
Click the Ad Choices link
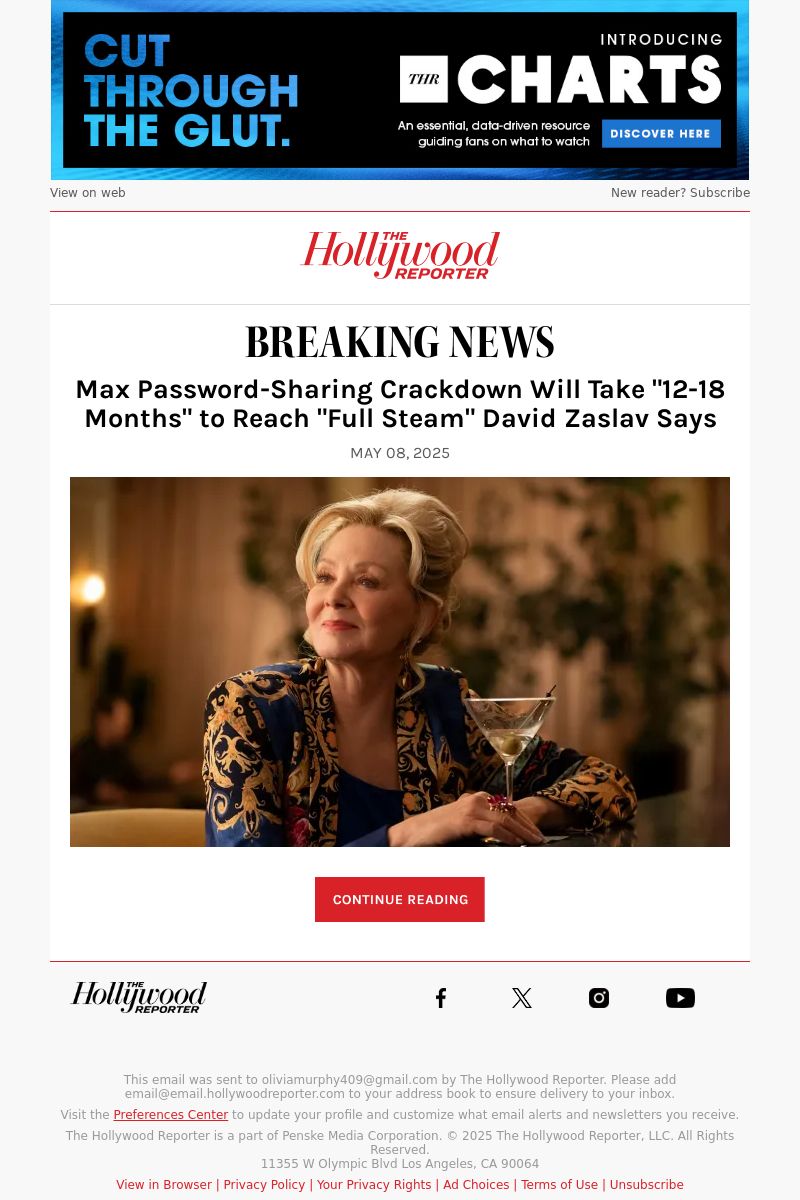coord(476,1185)
